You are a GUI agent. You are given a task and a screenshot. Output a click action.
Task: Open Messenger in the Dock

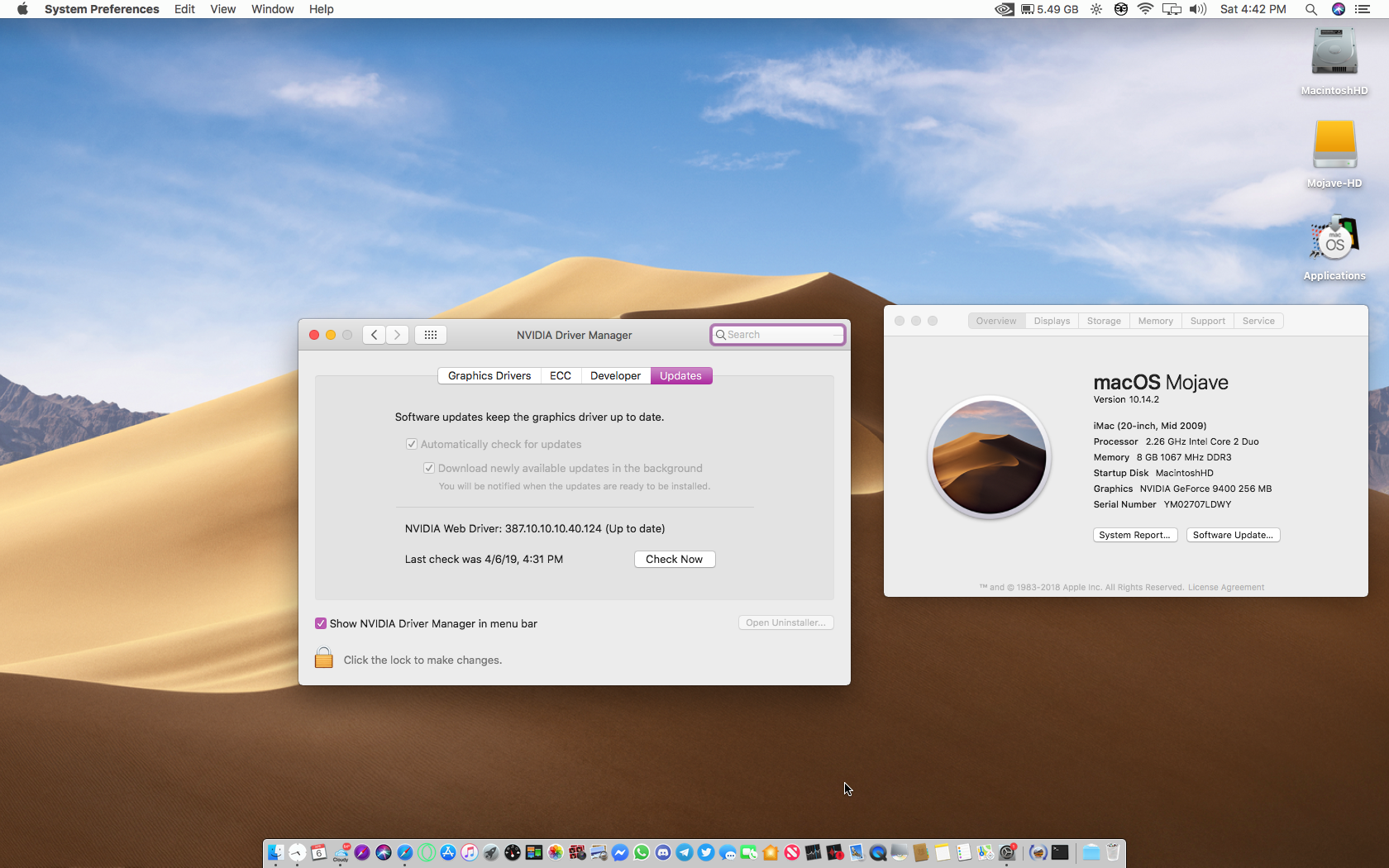(x=620, y=852)
